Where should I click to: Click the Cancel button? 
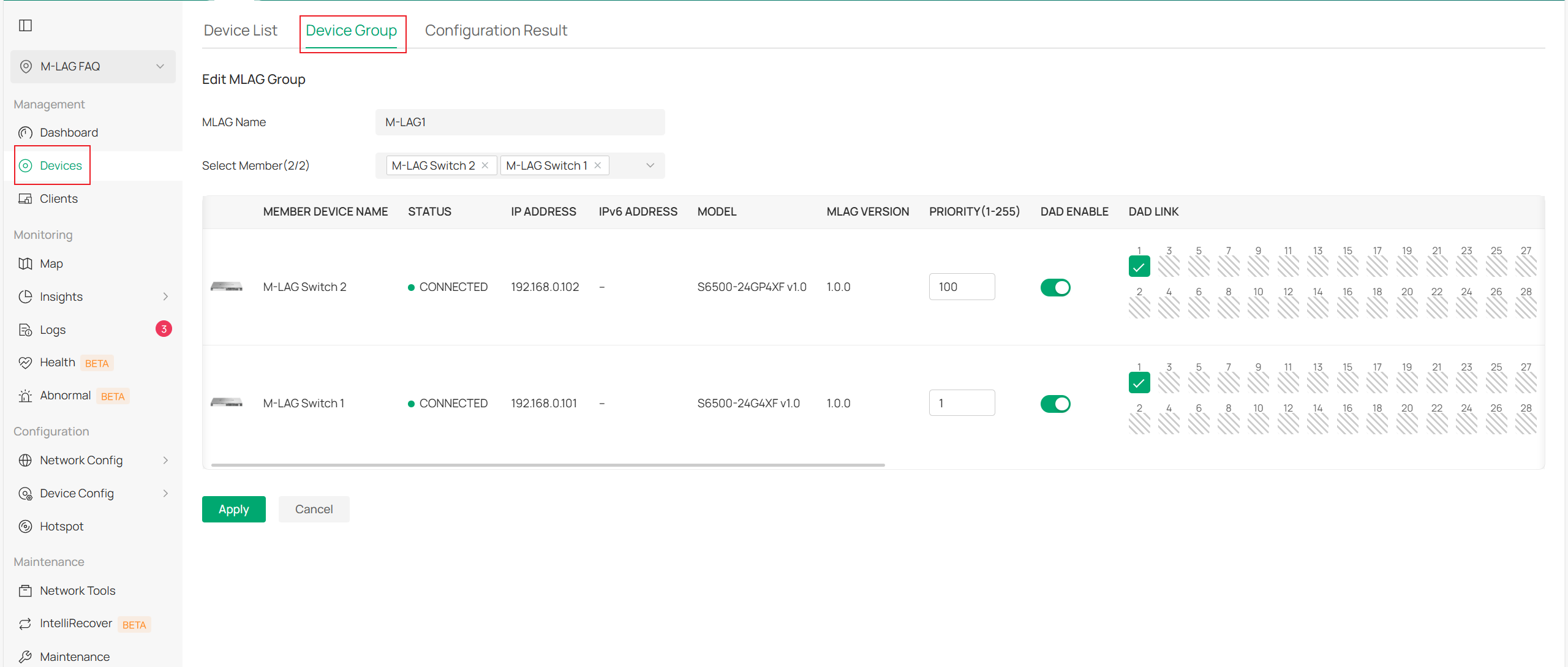click(x=314, y=510)
